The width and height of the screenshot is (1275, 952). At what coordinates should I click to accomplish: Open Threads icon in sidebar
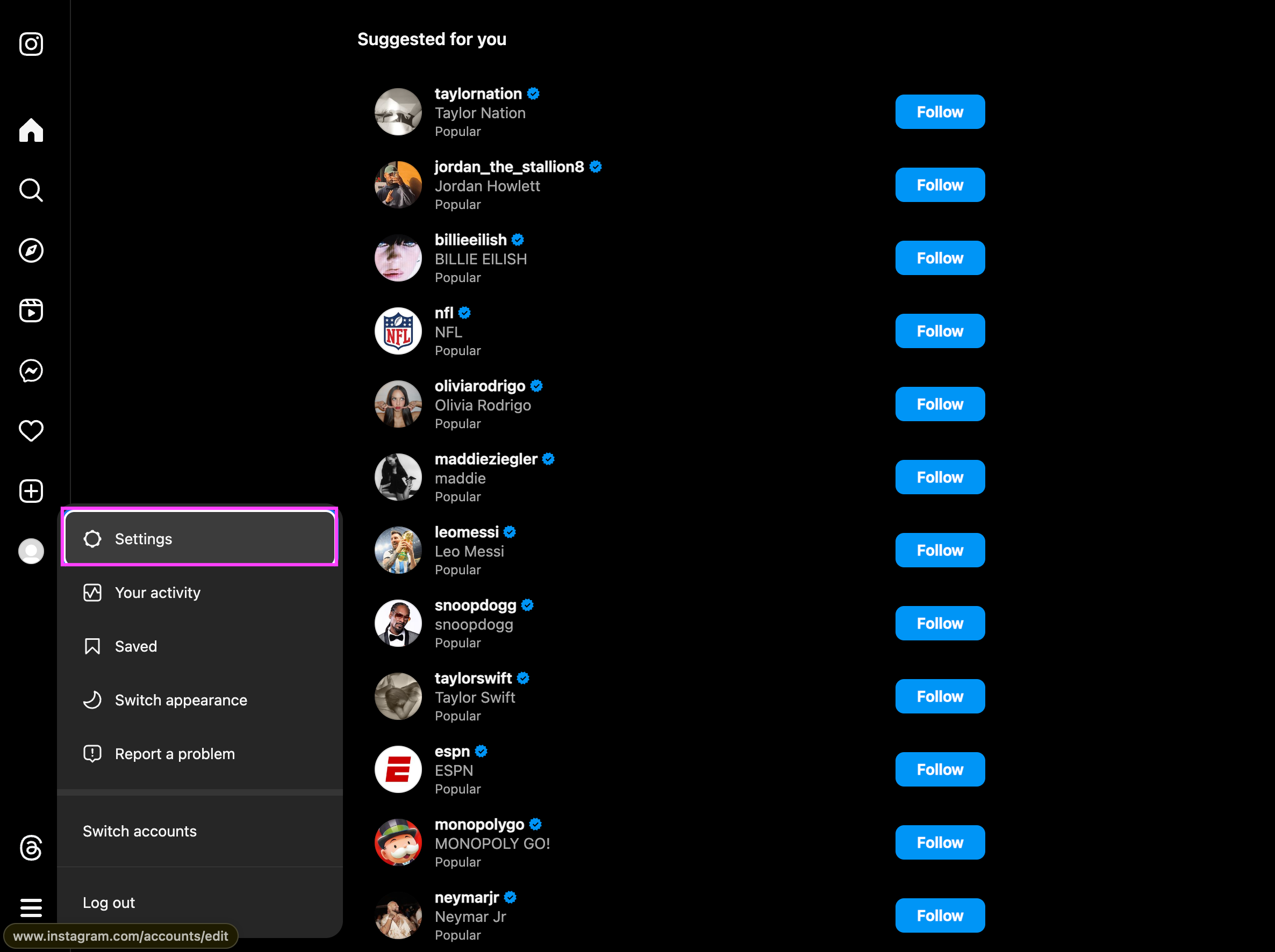point(31,848)
